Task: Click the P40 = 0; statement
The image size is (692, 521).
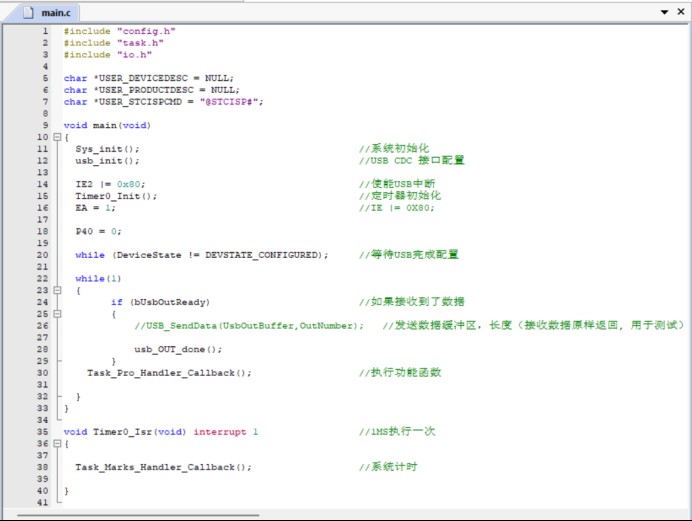Action: coord(98,232)
